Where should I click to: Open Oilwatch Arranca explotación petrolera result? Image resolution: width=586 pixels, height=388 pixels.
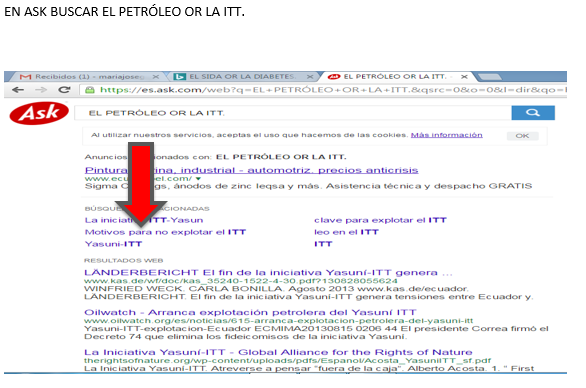250,312
